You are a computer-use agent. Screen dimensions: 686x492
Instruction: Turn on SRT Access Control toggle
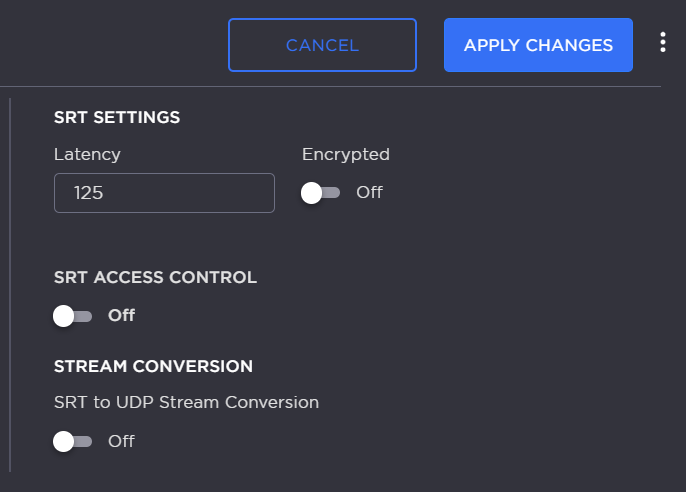coord(73,316)
